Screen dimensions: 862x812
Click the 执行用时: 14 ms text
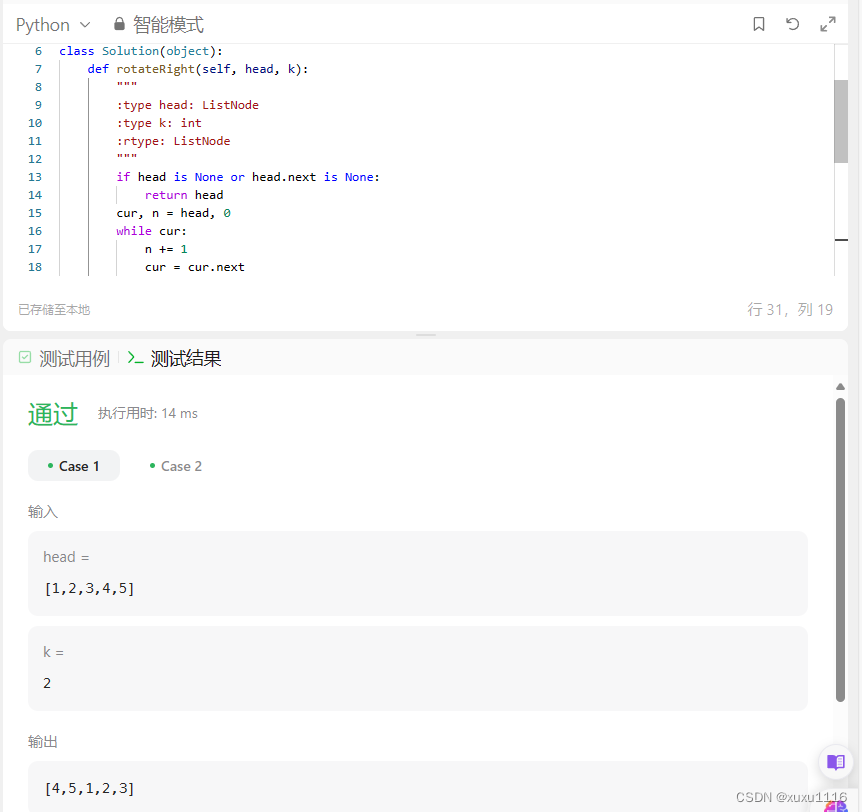[148, 413]
